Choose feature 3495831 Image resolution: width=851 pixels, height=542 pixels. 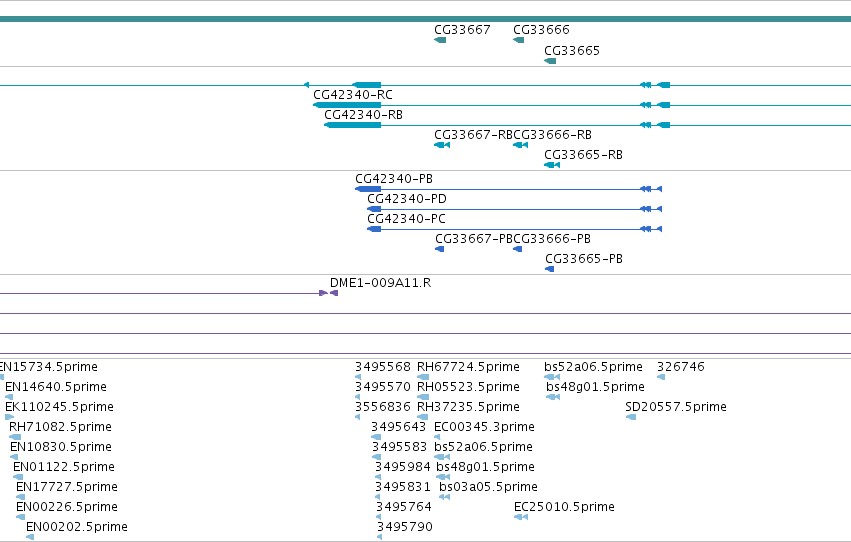pos(403,488)
